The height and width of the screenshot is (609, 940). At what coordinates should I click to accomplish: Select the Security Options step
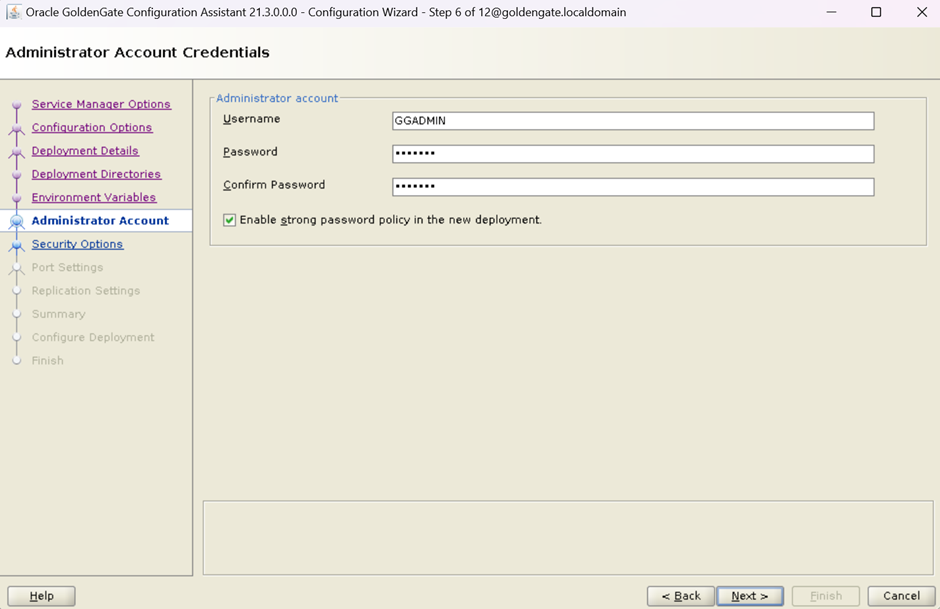(77, 244)
